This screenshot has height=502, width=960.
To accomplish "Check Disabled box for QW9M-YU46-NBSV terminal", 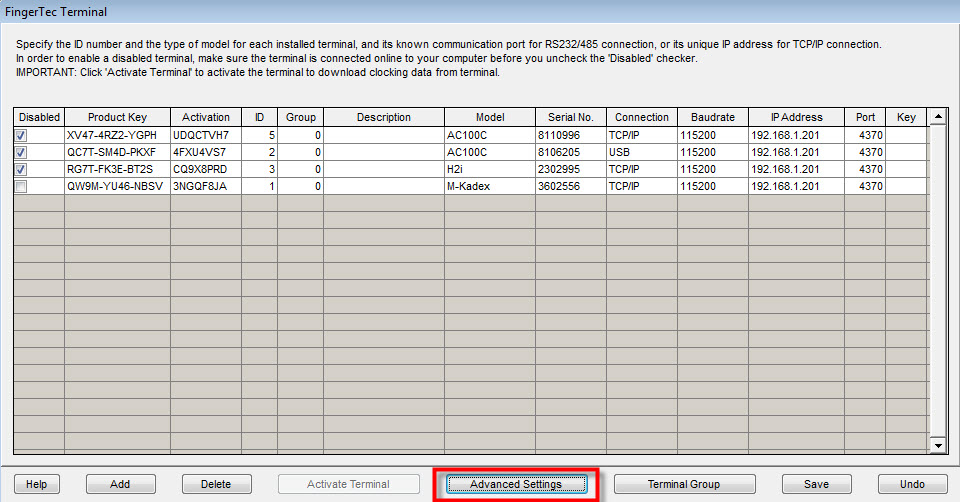I will click(21, 187).
